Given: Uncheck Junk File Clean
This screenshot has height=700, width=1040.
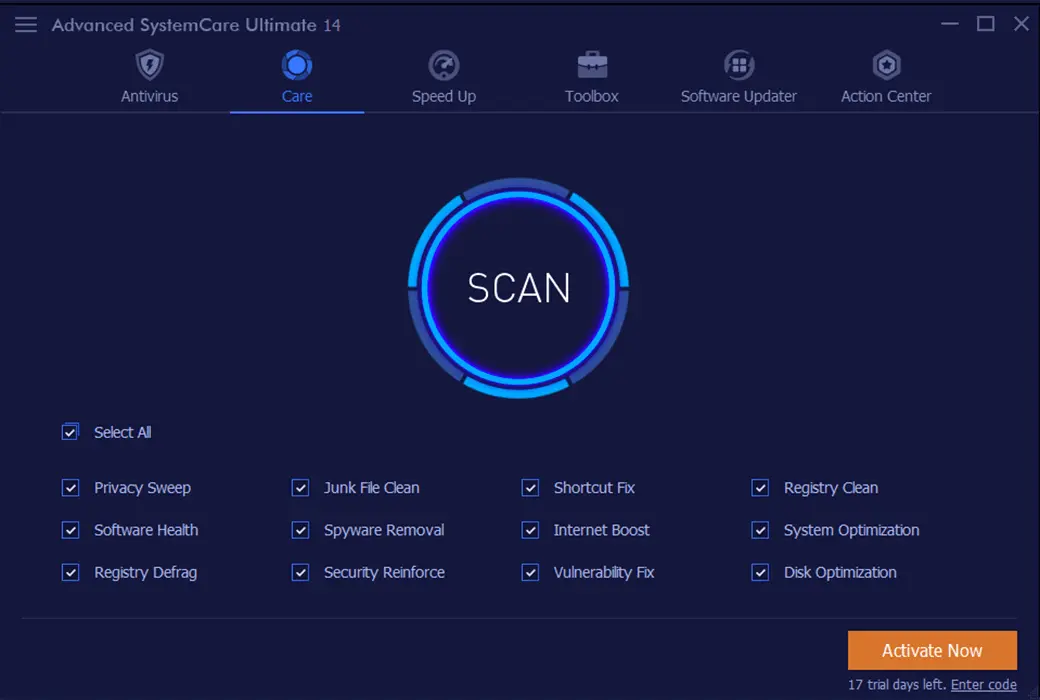Looking at the screenshot, I should [x=300, y=488].
